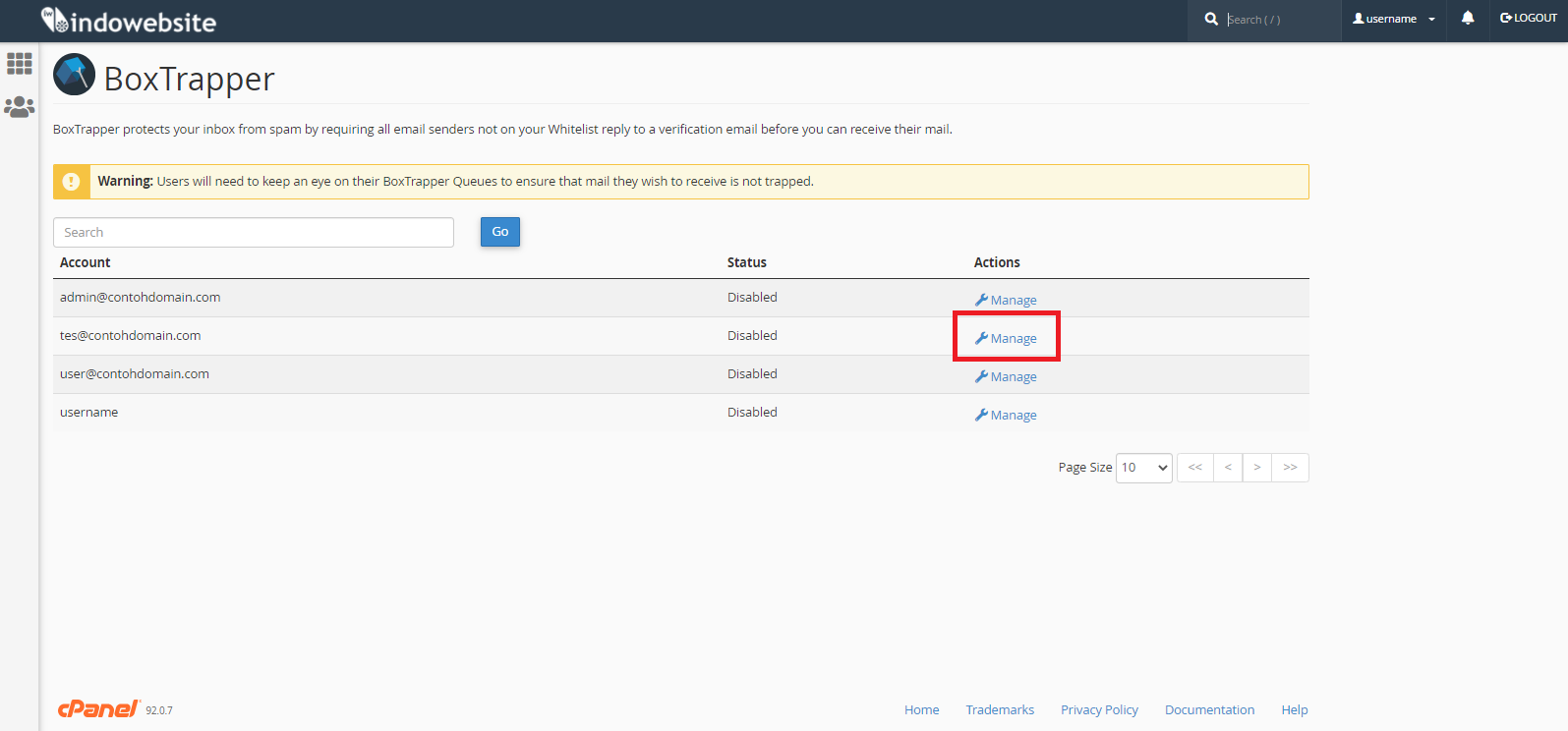Open the Privacy Policy footer link
Viewport: 1568px width, 731px height.
(x=1099, y=710)
